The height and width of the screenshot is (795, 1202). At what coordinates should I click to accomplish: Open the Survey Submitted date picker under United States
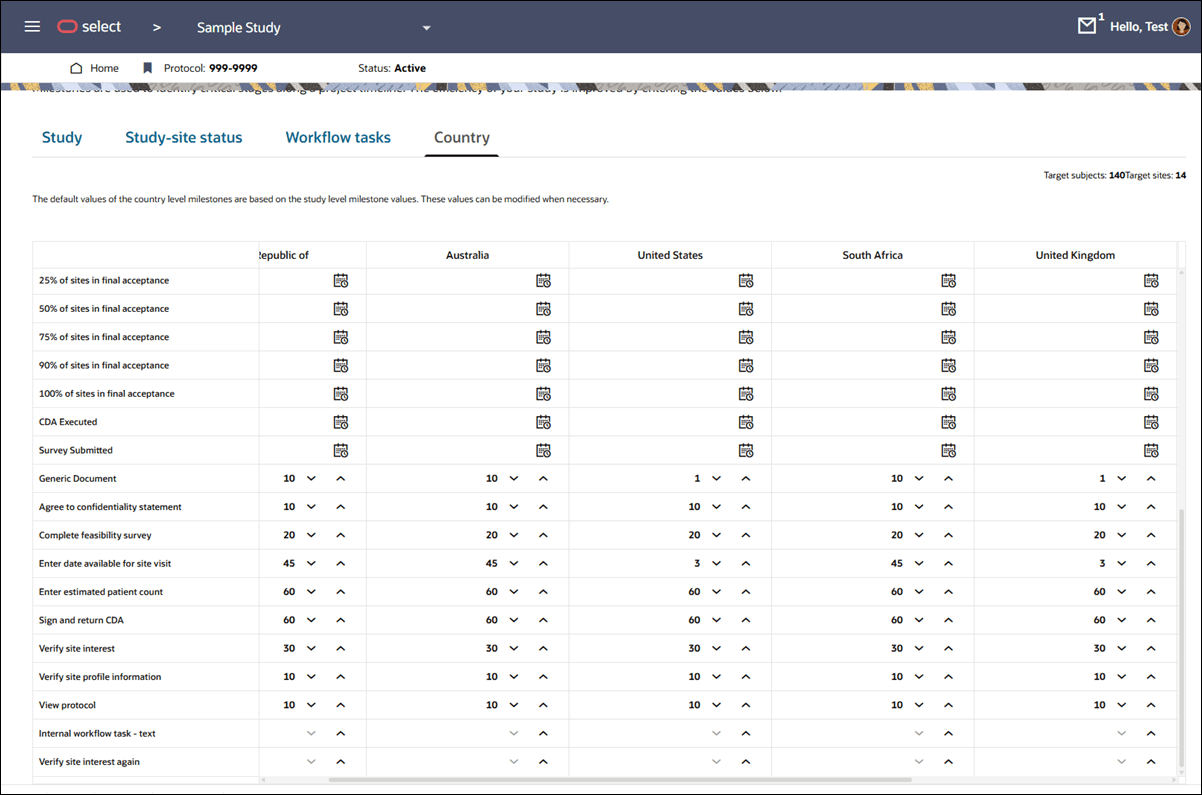[746, 450]
